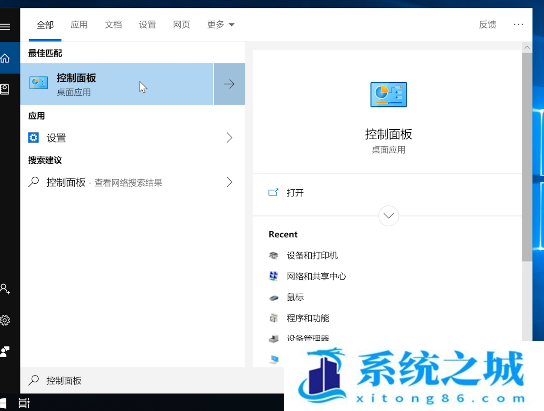The height and width of the screenshot is (411, 544).
Task: Open recent item 网络和共享中心
Action: [x=316, y=276]
